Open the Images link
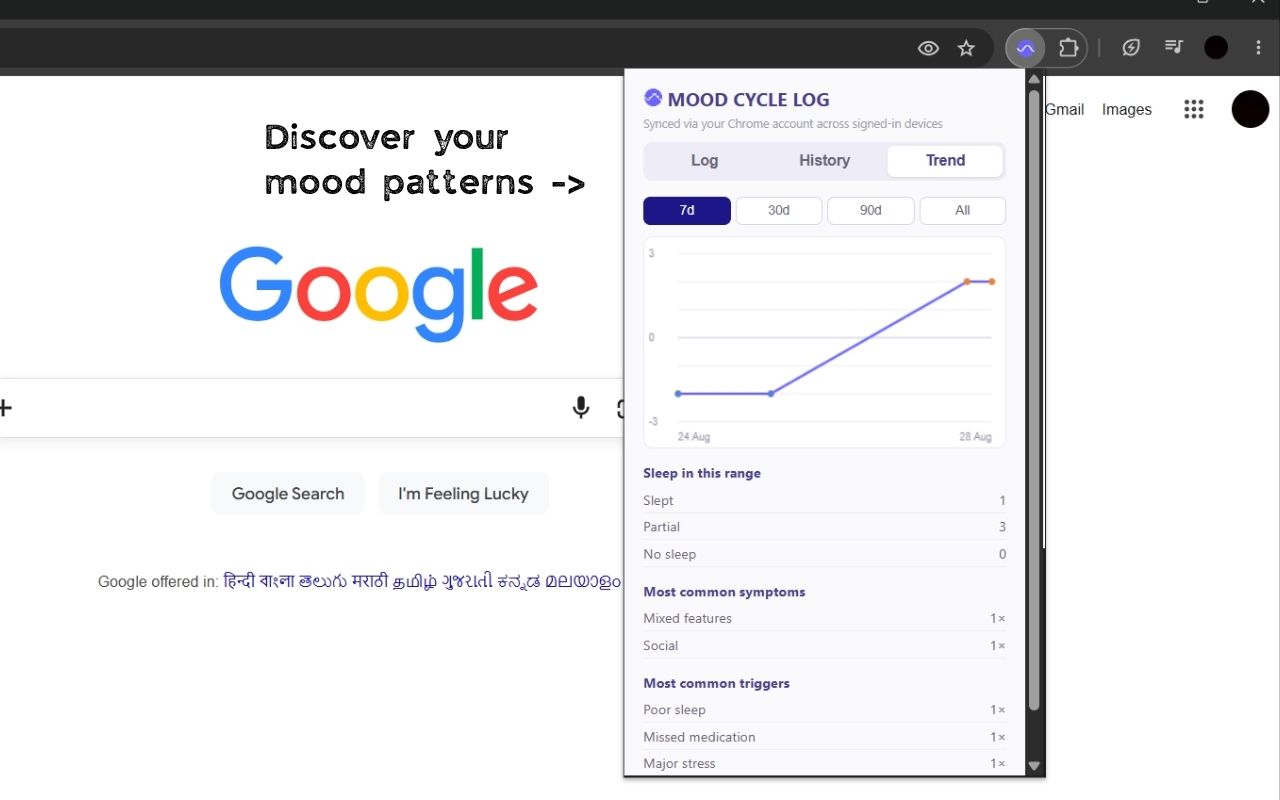1280x800 pixels. (x=1127, y=110)
